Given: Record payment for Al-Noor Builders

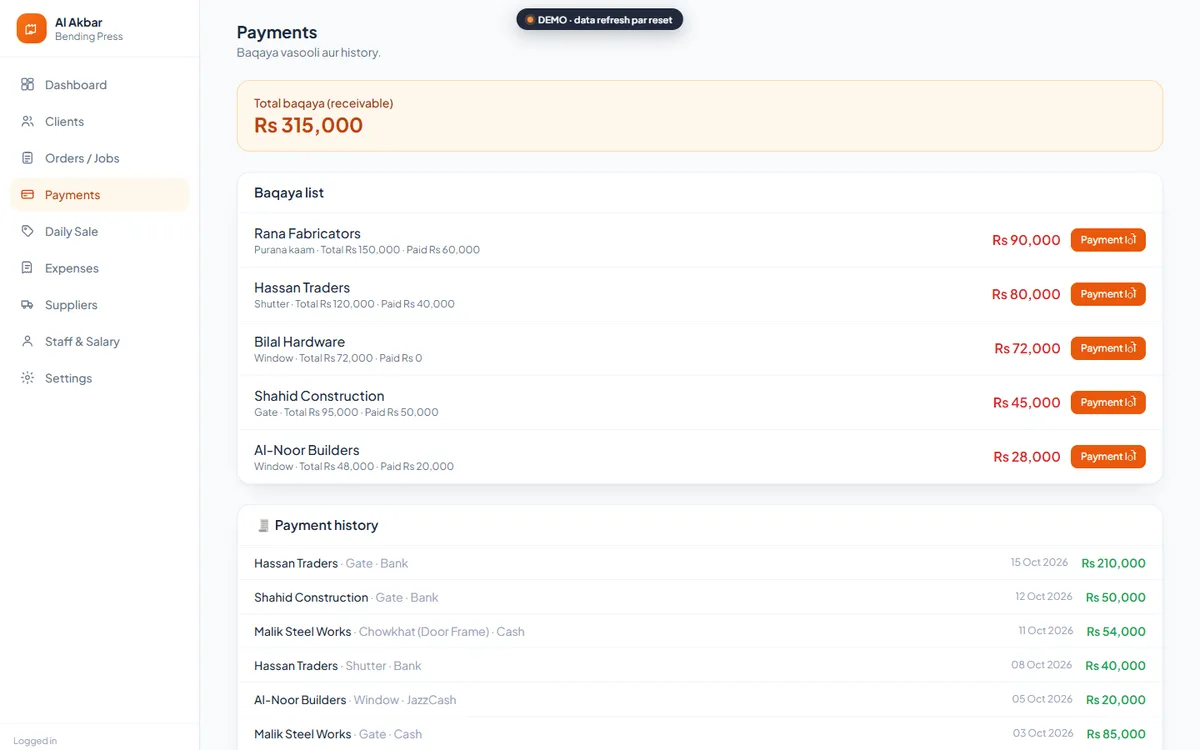Looking at the screenshot, I should pyautogui.click(x=1108, y=456).
